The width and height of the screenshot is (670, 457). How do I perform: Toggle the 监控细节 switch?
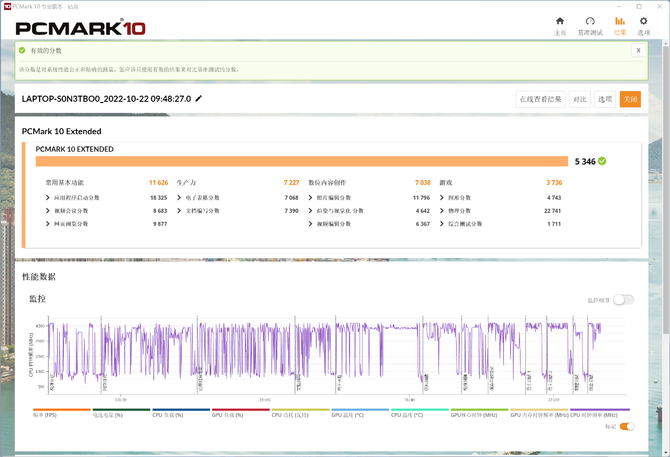point(623,299)
